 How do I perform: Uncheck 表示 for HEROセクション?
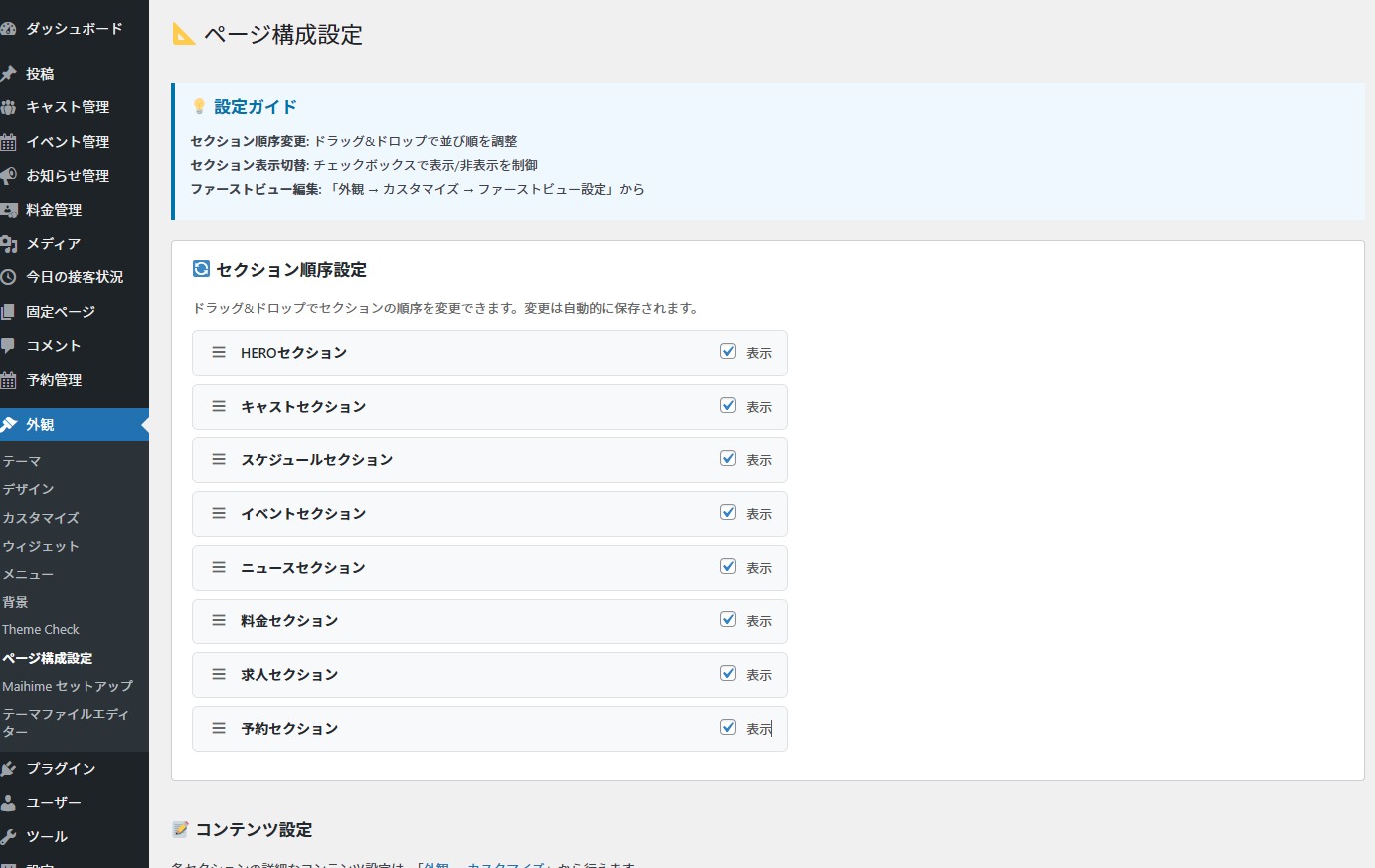pyautogui.click(x=728, y=351)
